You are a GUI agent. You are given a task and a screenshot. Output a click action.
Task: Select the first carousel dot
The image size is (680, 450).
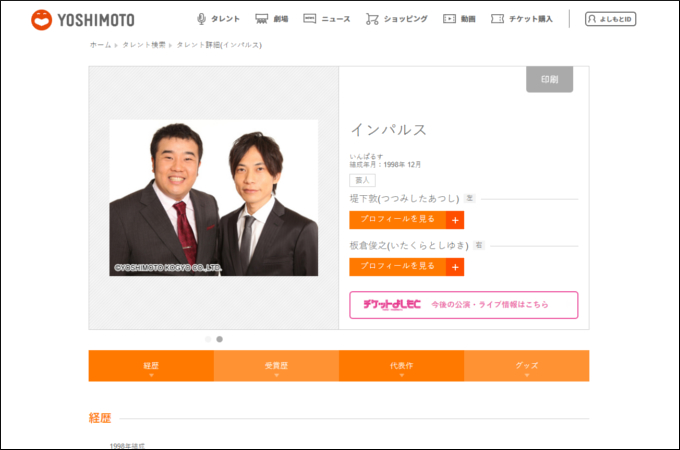(208, 339)
